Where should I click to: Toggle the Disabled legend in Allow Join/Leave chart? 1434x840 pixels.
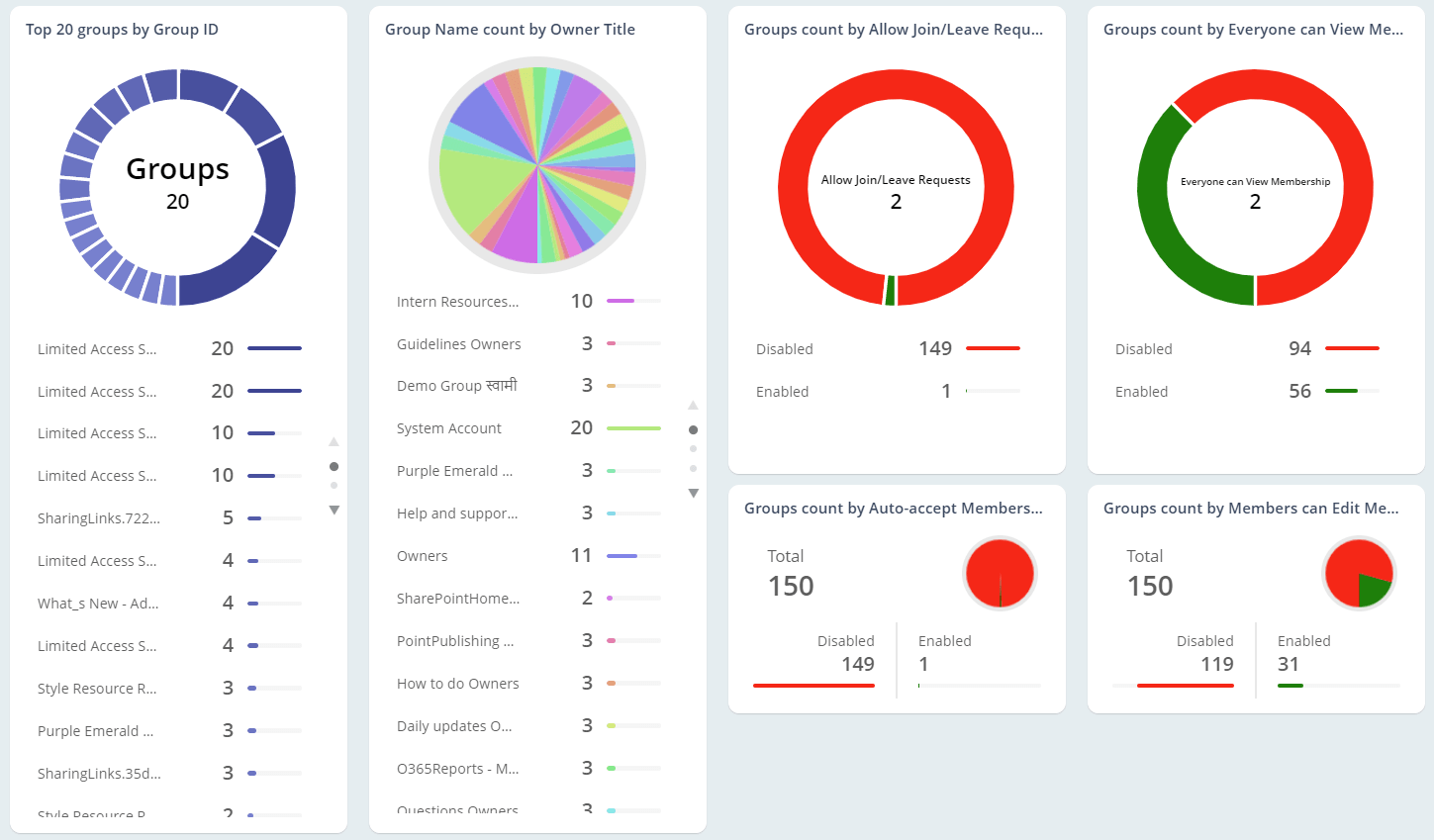[784, 348]
